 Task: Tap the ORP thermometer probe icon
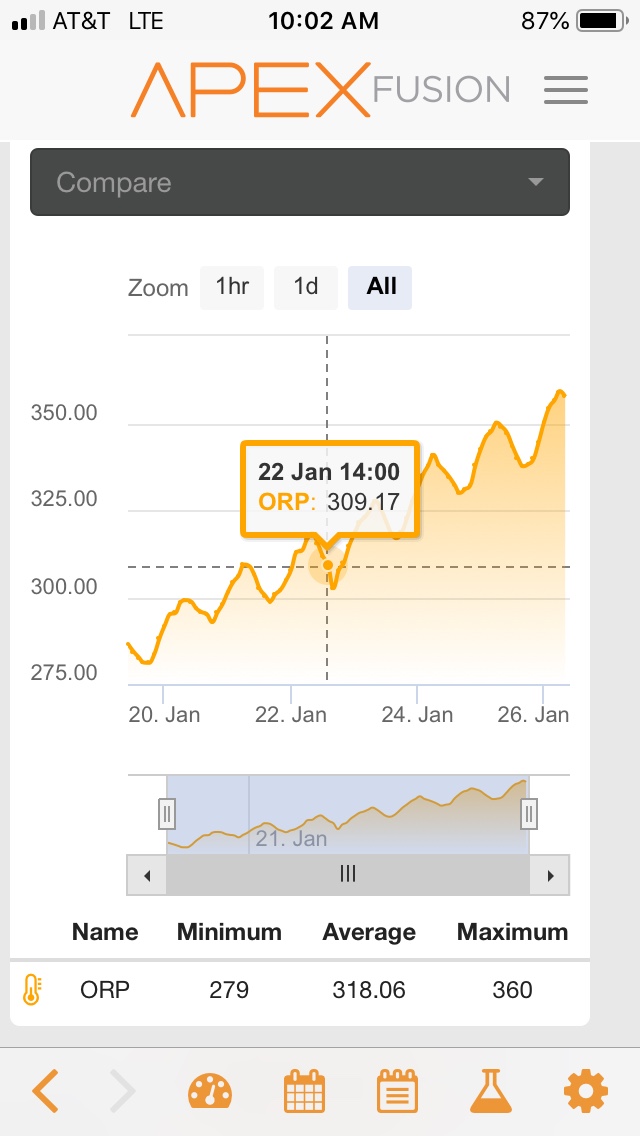(x=32, y=990)
